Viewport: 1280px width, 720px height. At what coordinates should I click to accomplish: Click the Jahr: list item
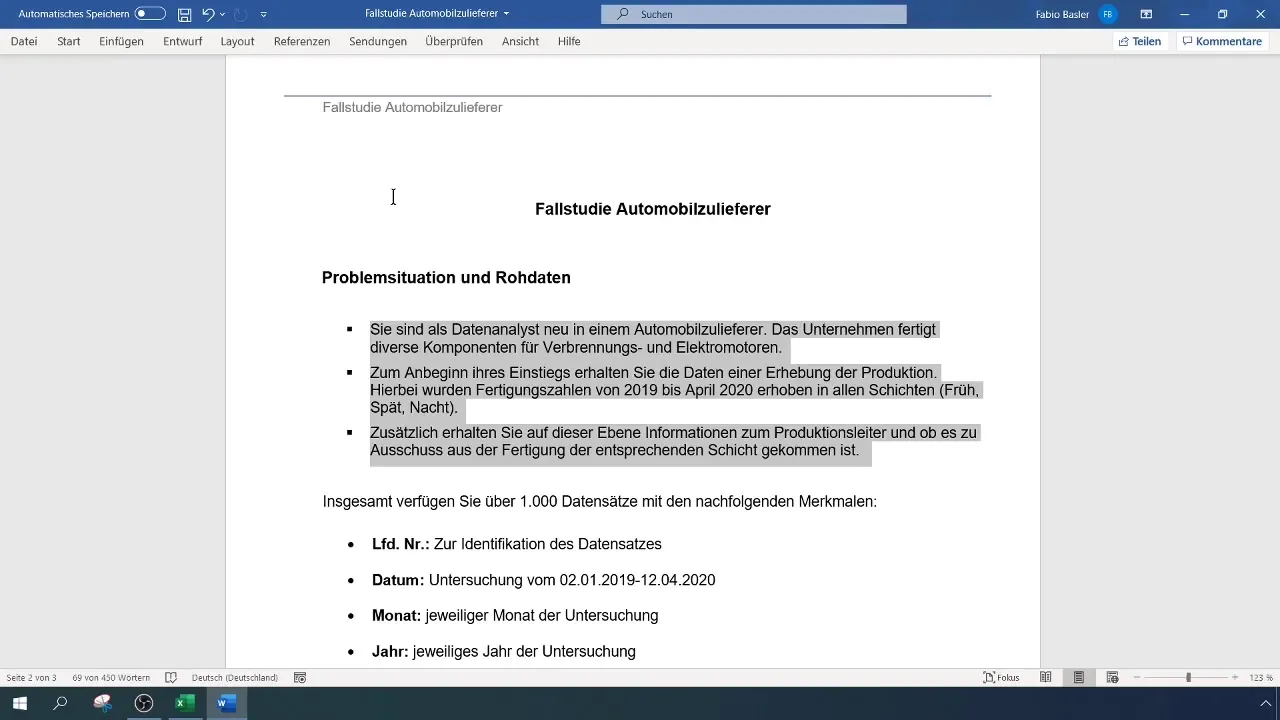[504, 651]
